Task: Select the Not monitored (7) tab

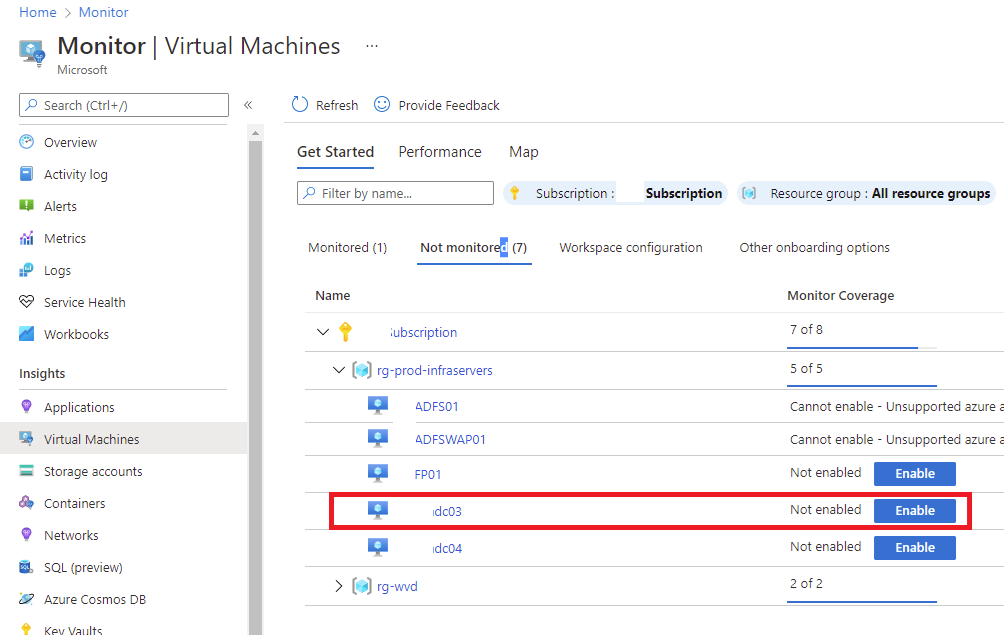Action: (x=473, y=247)
